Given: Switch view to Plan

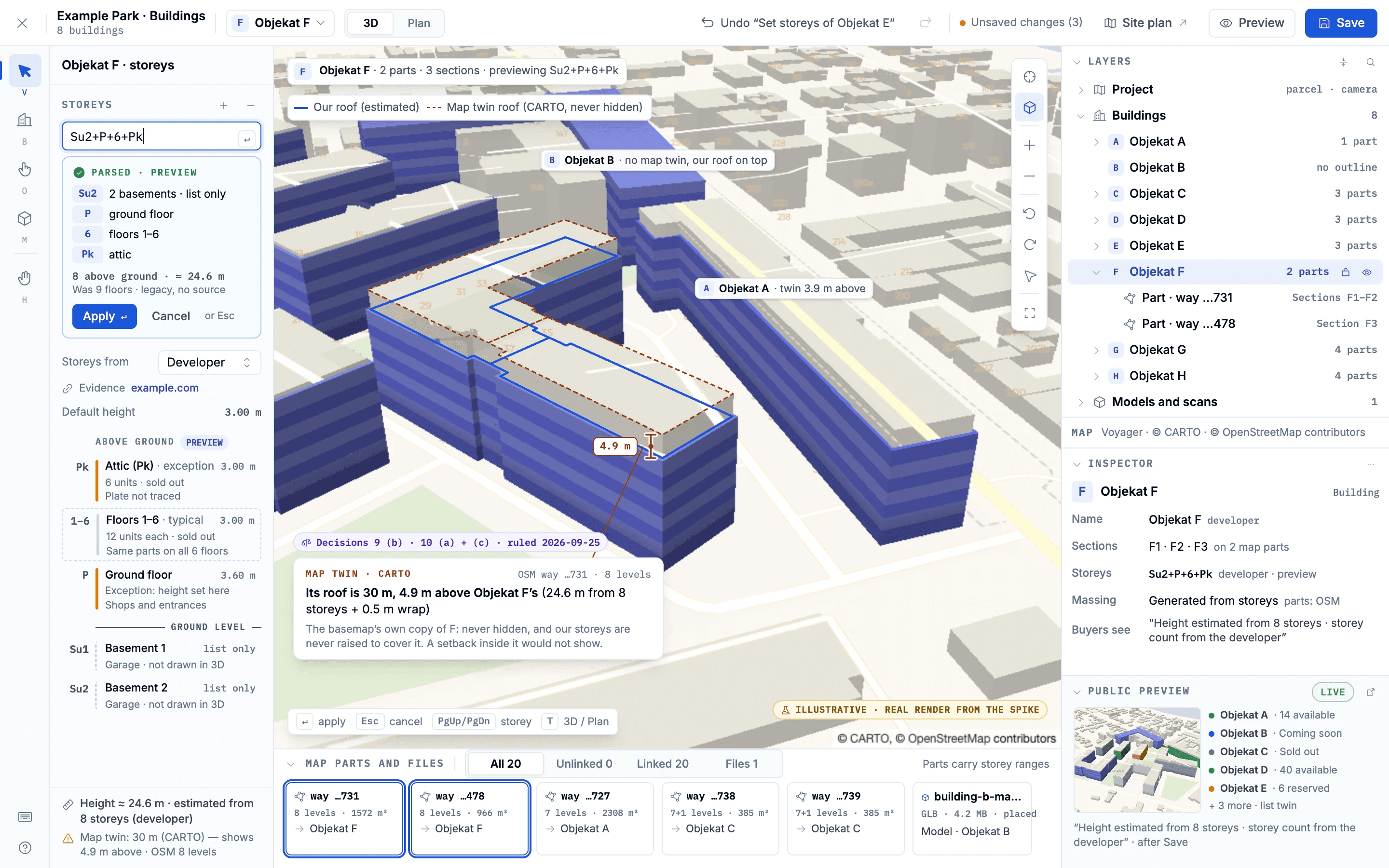Looking at the screenshot, I should pos(419,23).
